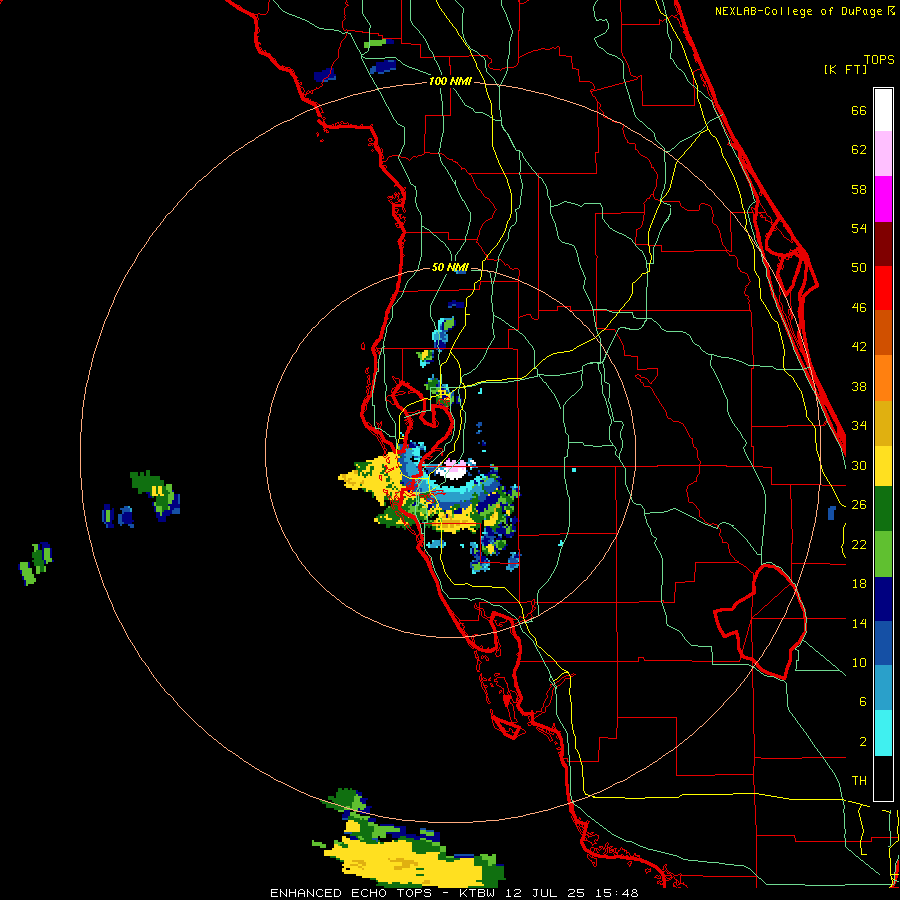Click the pink-white highest echo top cell
900x900 pixels.
(451, 470)
